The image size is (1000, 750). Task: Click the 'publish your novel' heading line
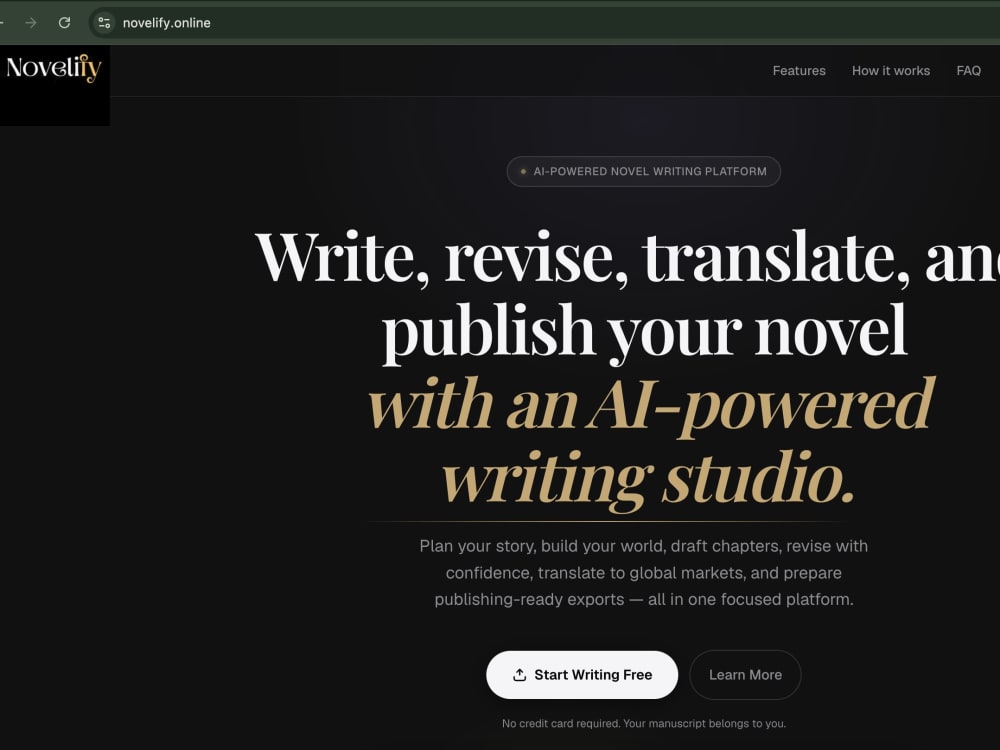[644, 332]
